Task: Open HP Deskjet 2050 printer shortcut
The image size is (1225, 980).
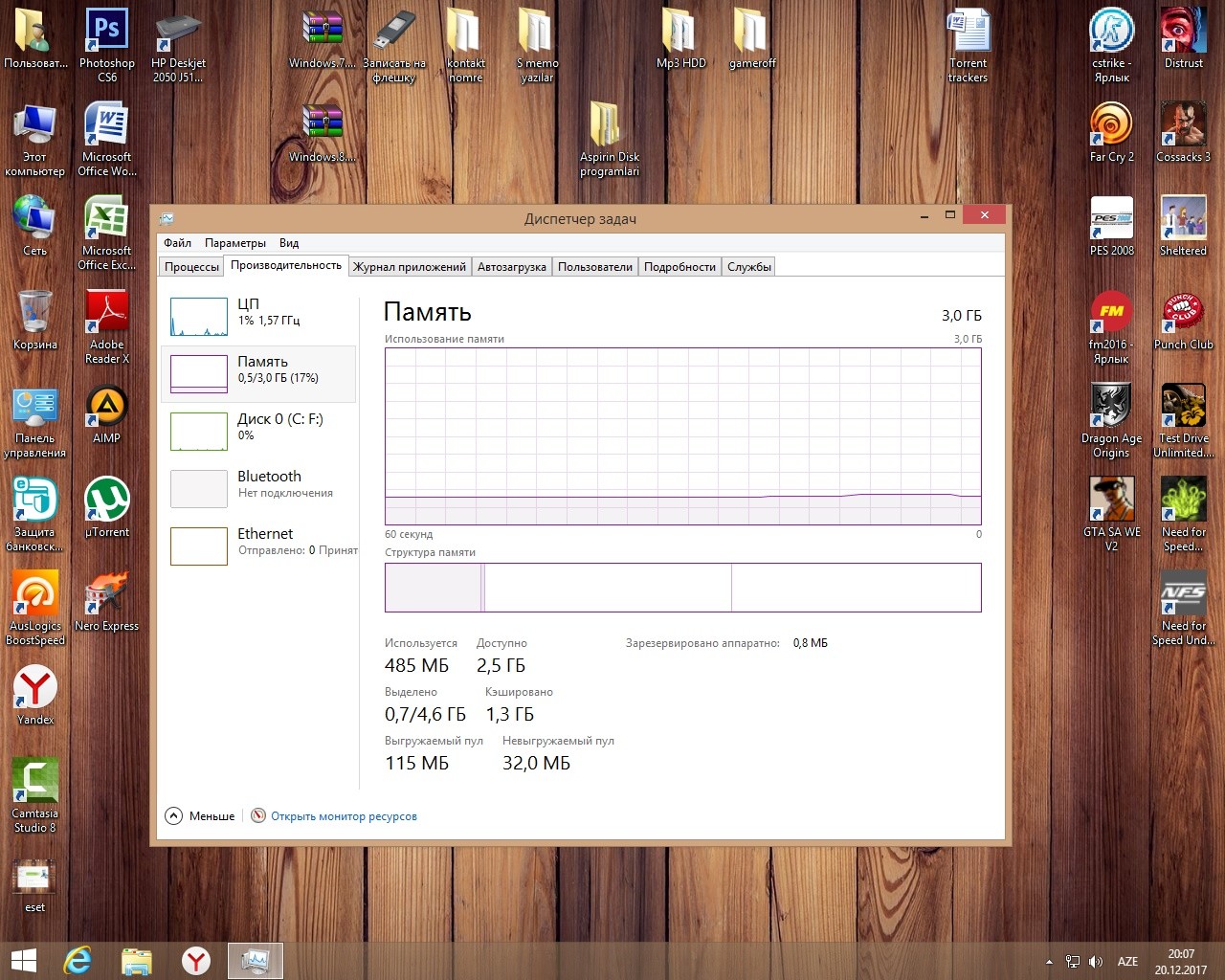Action: (178, 44)
